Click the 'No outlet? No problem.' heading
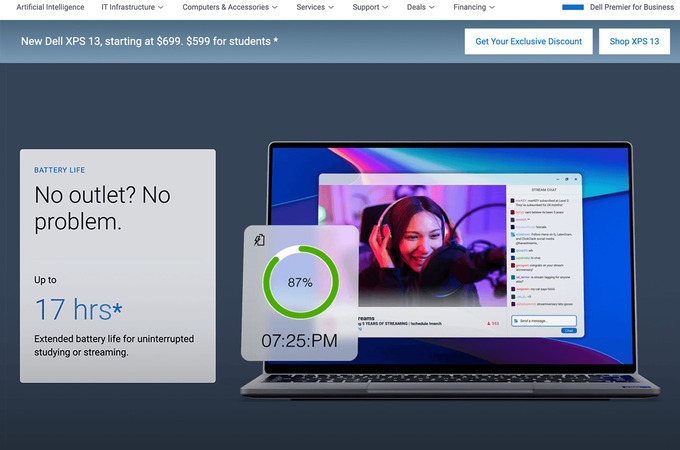Screen dimensions: 680x450 point(102,208)
